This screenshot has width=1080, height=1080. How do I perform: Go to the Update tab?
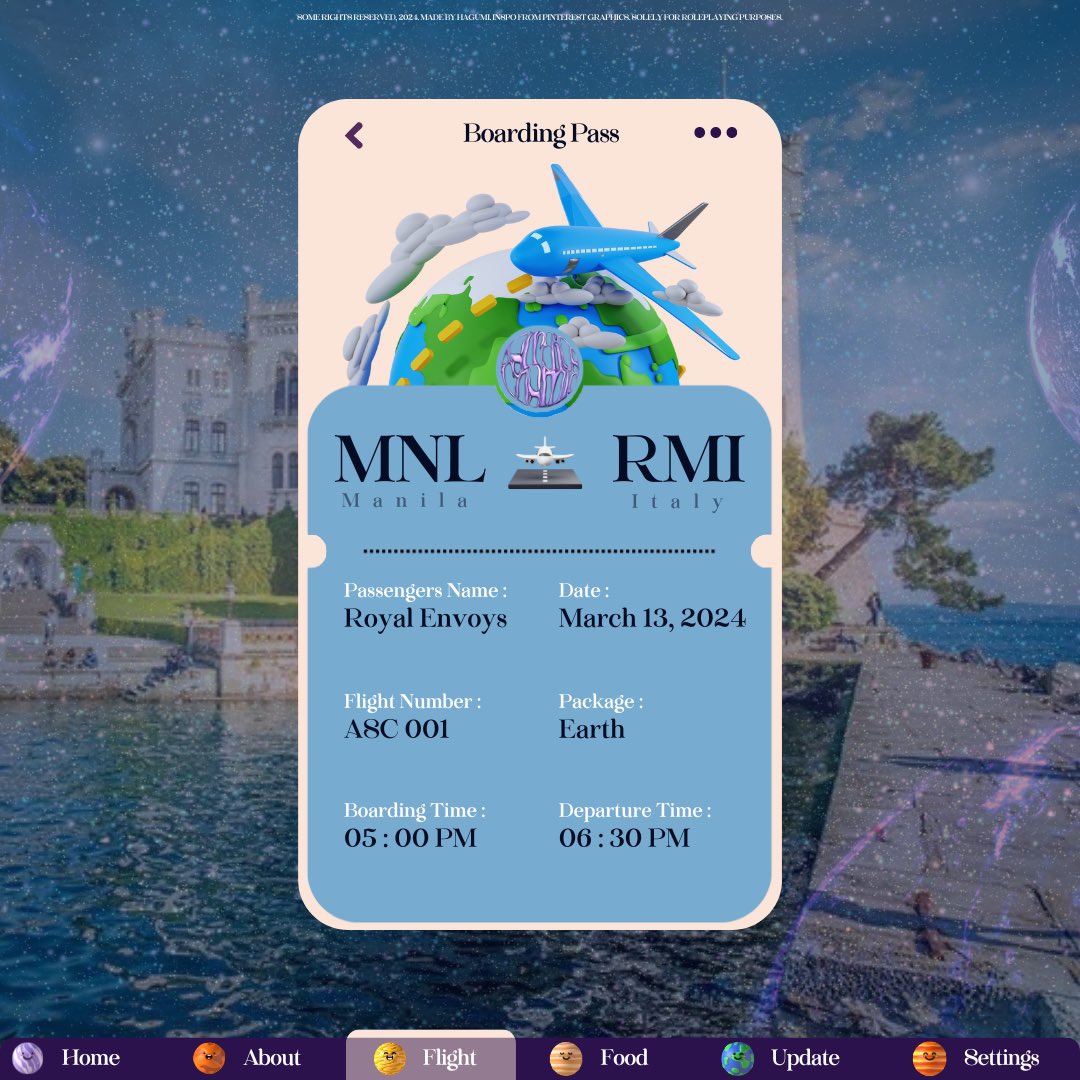point(782,1057)
